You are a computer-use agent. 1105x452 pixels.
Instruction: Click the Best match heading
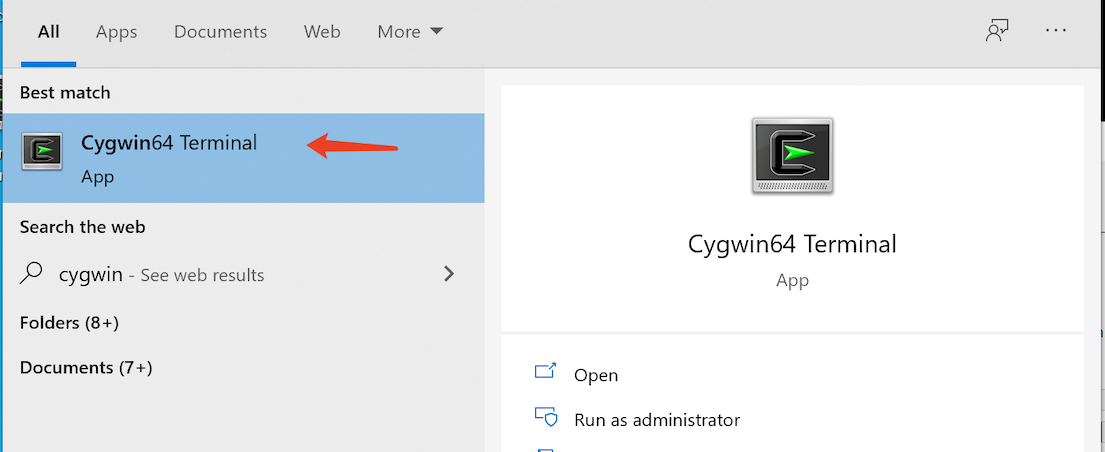[x=65, y=92]
